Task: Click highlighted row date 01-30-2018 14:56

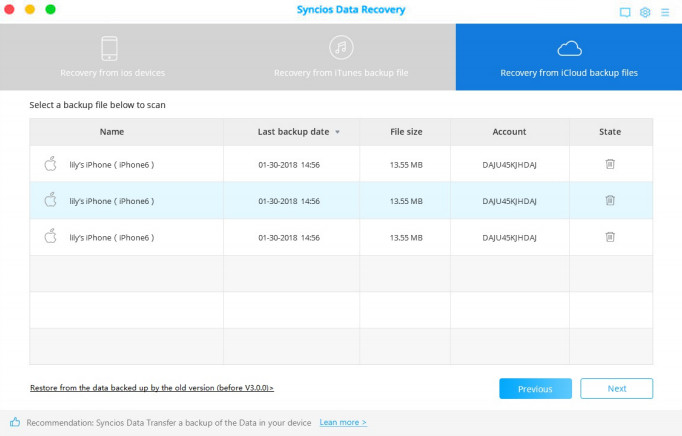Action: coord(289,201)
